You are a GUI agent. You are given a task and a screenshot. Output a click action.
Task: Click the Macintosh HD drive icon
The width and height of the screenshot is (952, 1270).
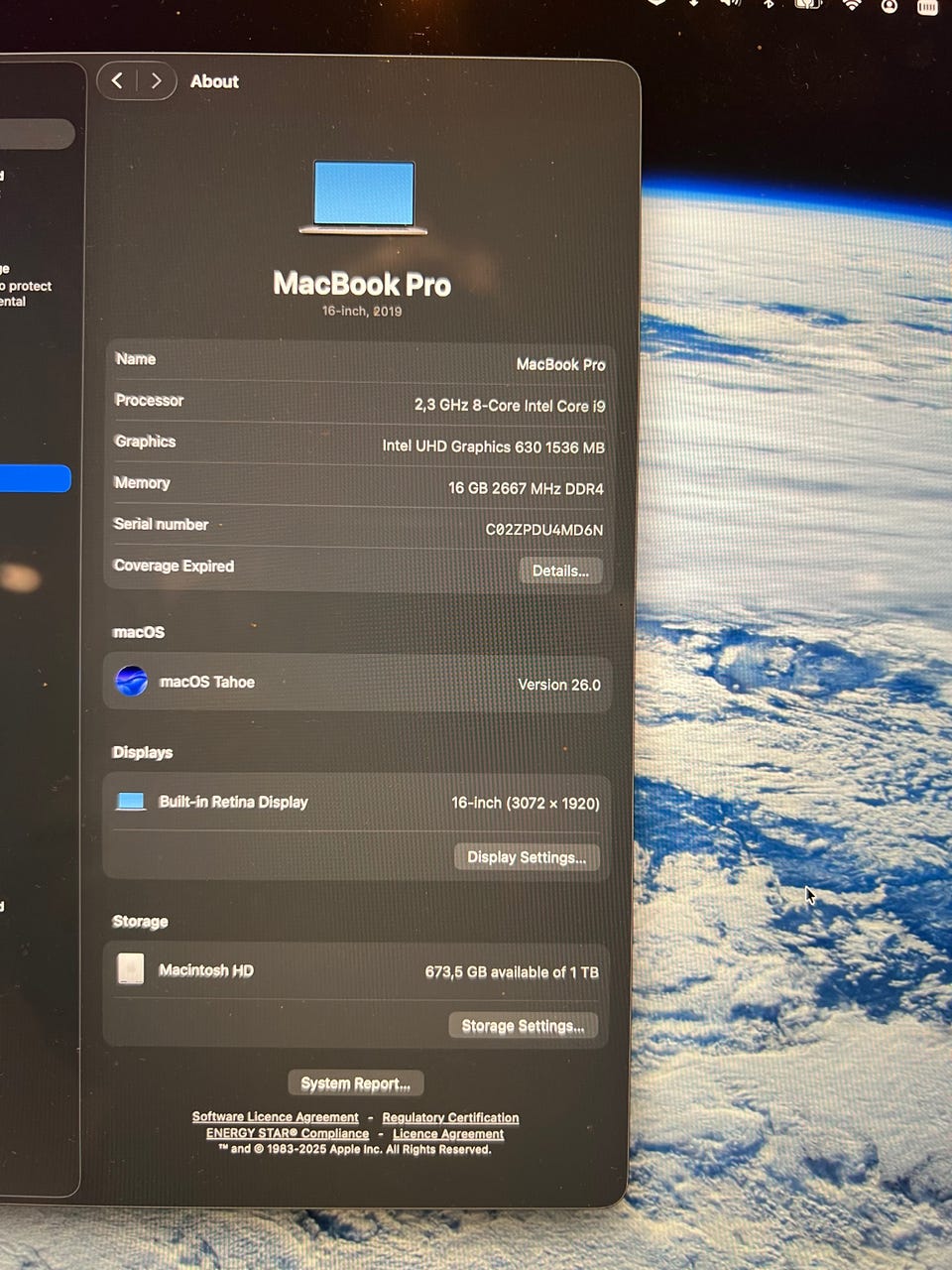click(130, 969)
